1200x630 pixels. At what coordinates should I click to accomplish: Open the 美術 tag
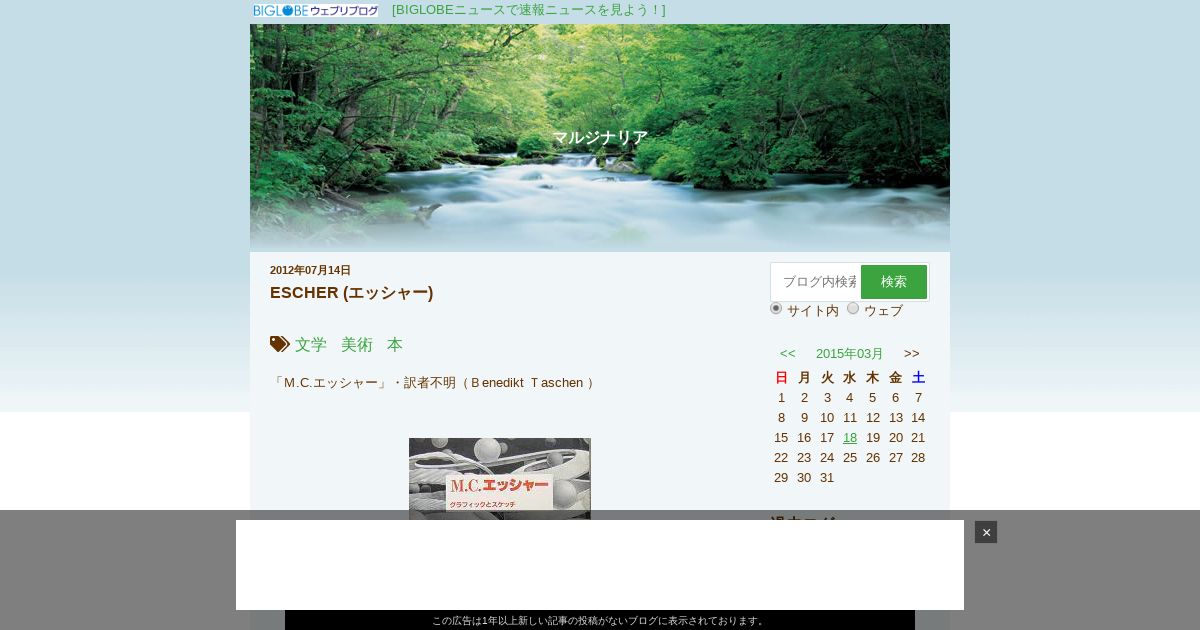pyautogui.click(x=357, y=344)
